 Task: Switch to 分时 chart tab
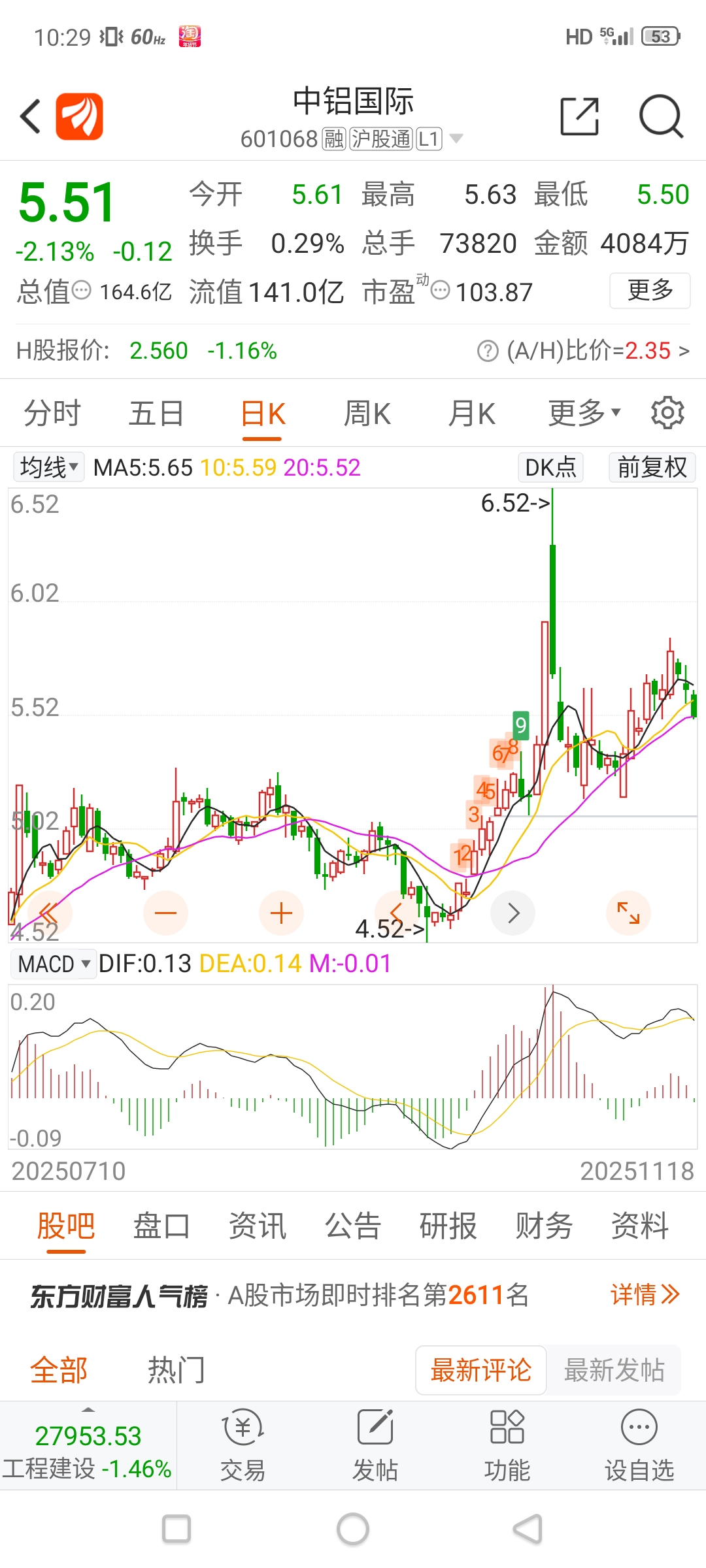coord(52,413)
